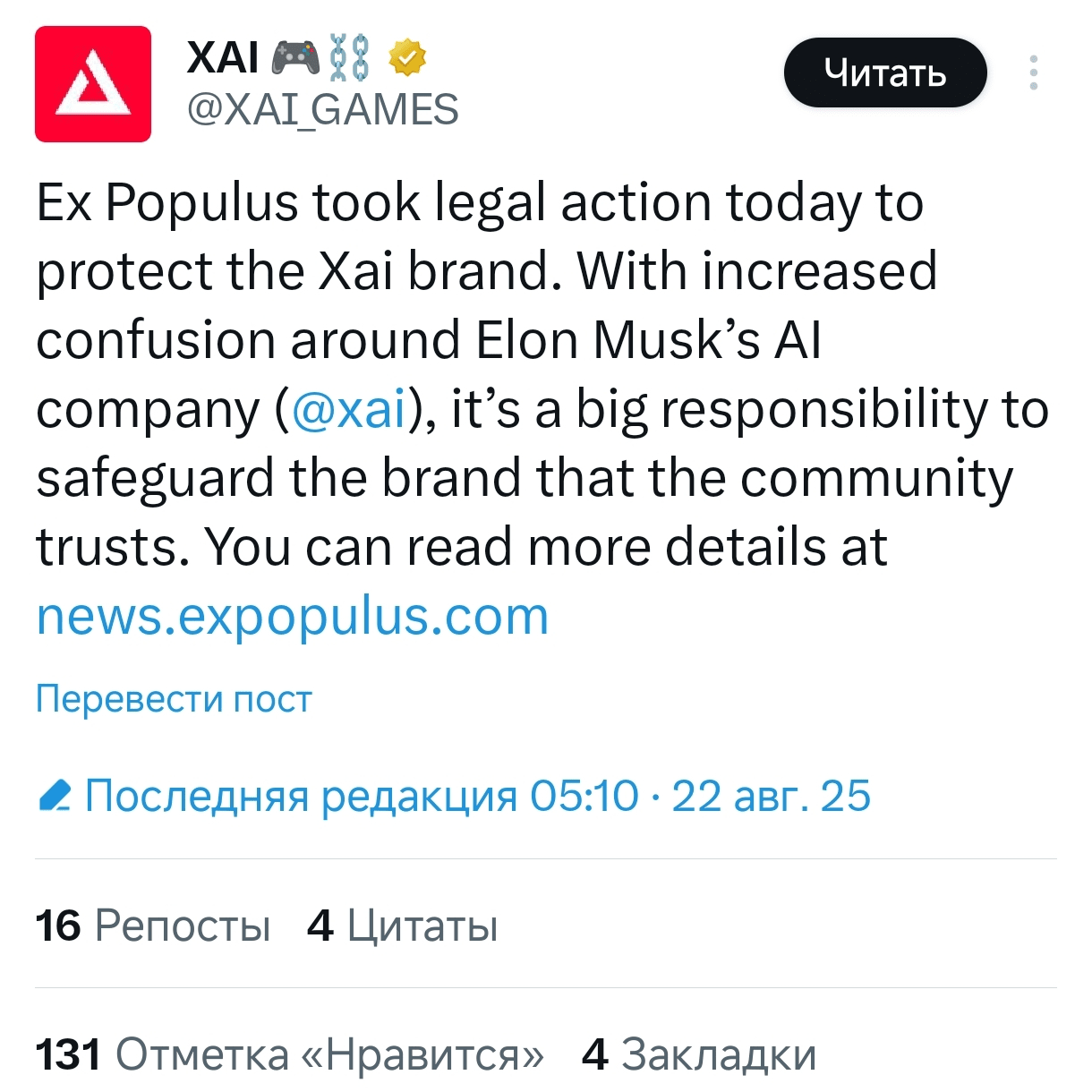Open the @XAI_GAMES handle
This screenshot has width=1092, height=1092.
(322, 110)
